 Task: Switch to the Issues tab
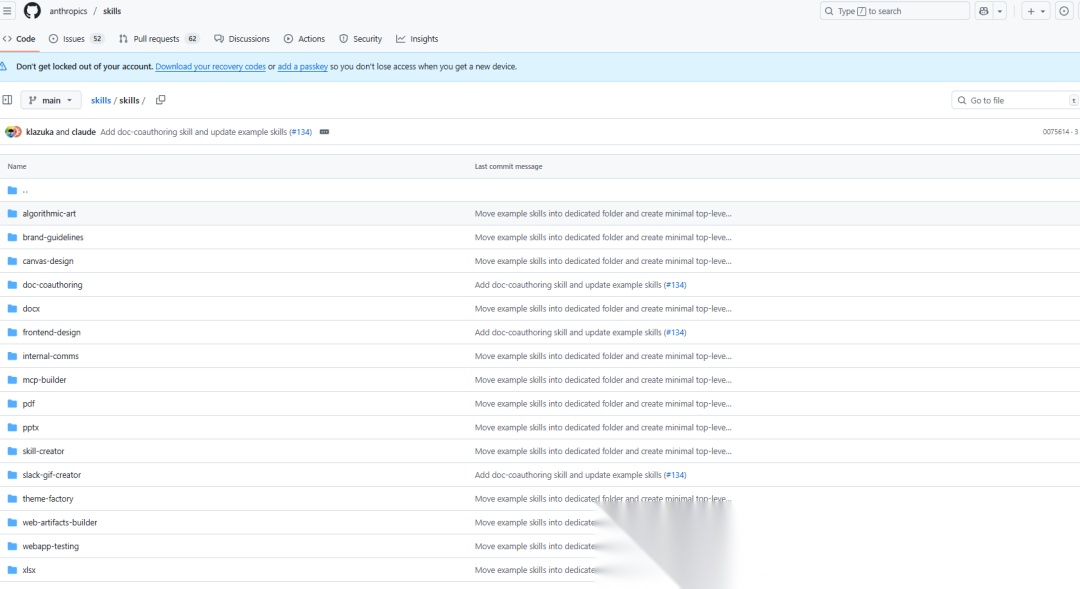[76, 39]
